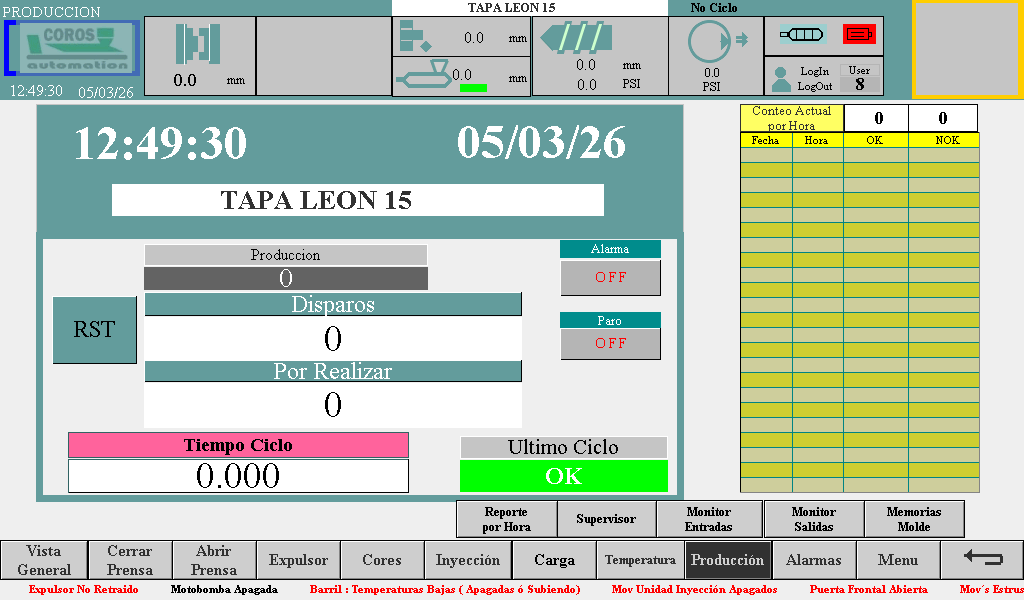1024x600 pixels.
Task: Click the Por Realizar value field
Action: click(x=333, y=405)
